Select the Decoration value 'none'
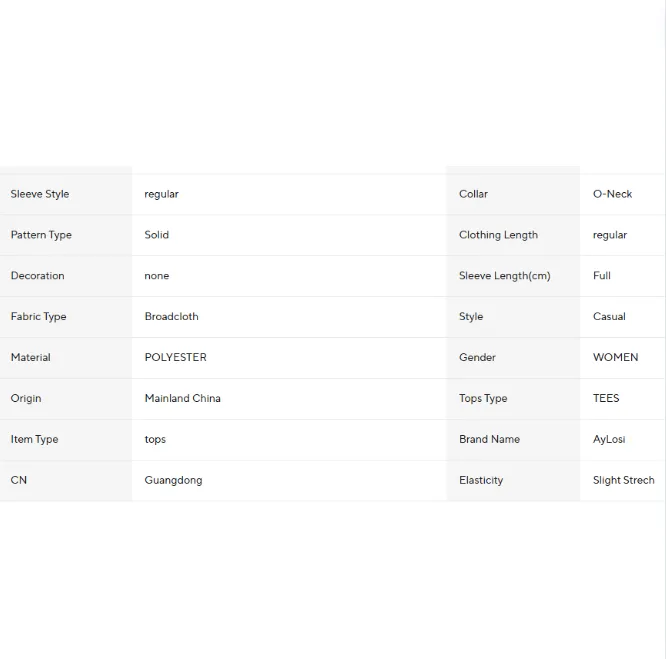Screen dimensions: 666x659 157,276
